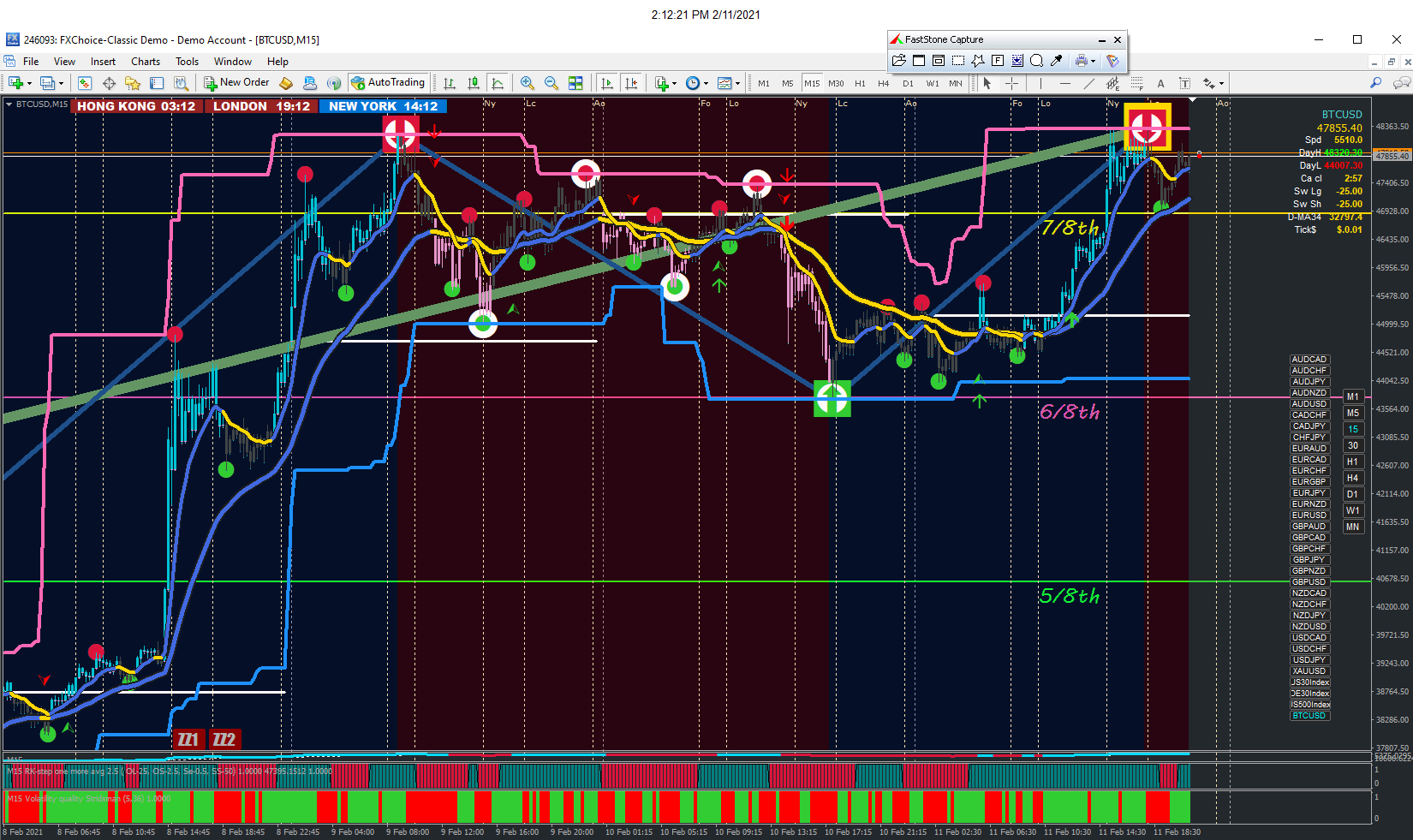This screenshot has width=1413, height=840.
Task: Tile chart windows icon
Action: (575, 83)
